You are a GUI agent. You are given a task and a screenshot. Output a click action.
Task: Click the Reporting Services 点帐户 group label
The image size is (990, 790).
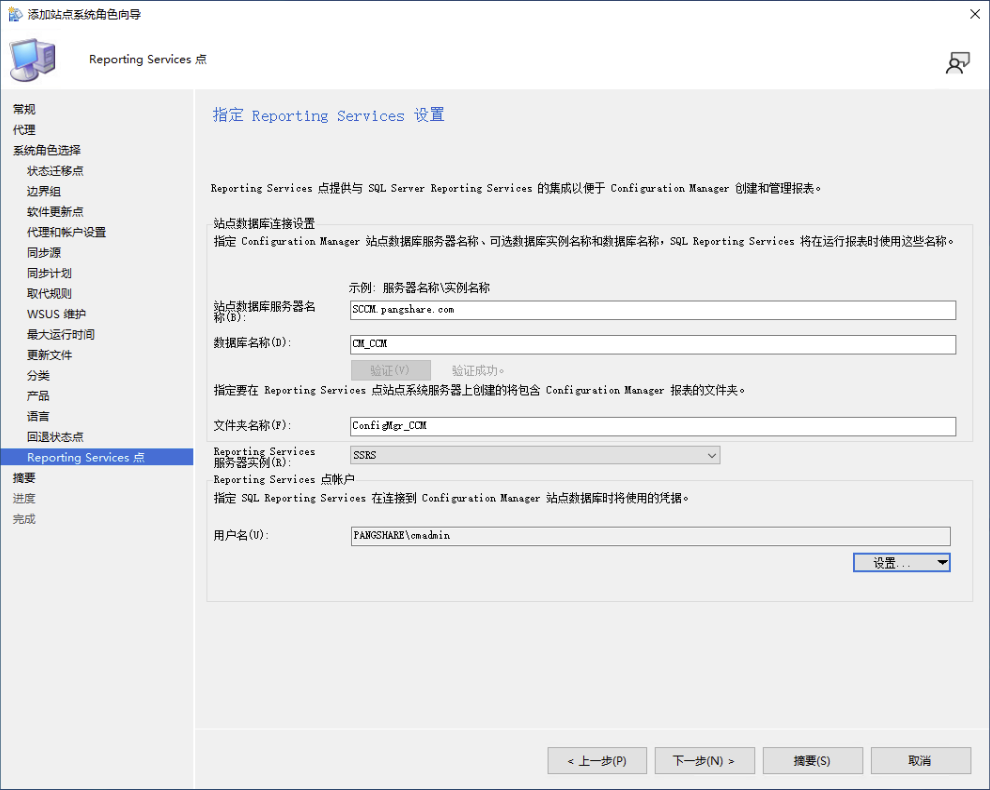click(284, 479)
